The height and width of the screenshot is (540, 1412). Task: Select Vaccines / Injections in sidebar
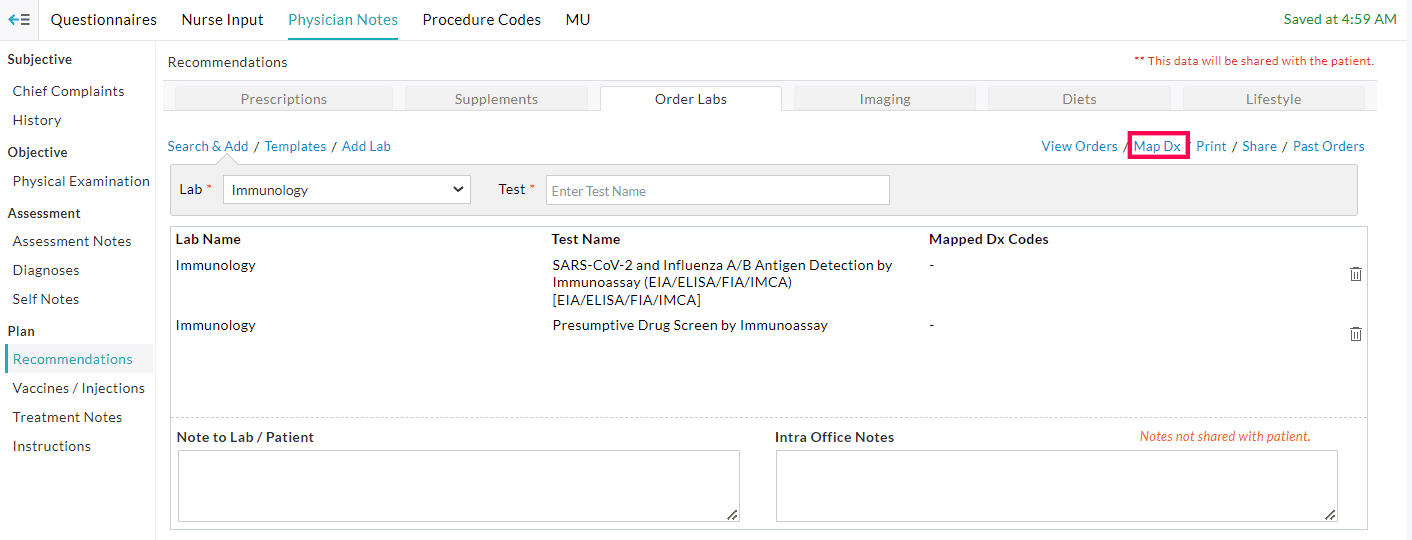pos(79,388)
